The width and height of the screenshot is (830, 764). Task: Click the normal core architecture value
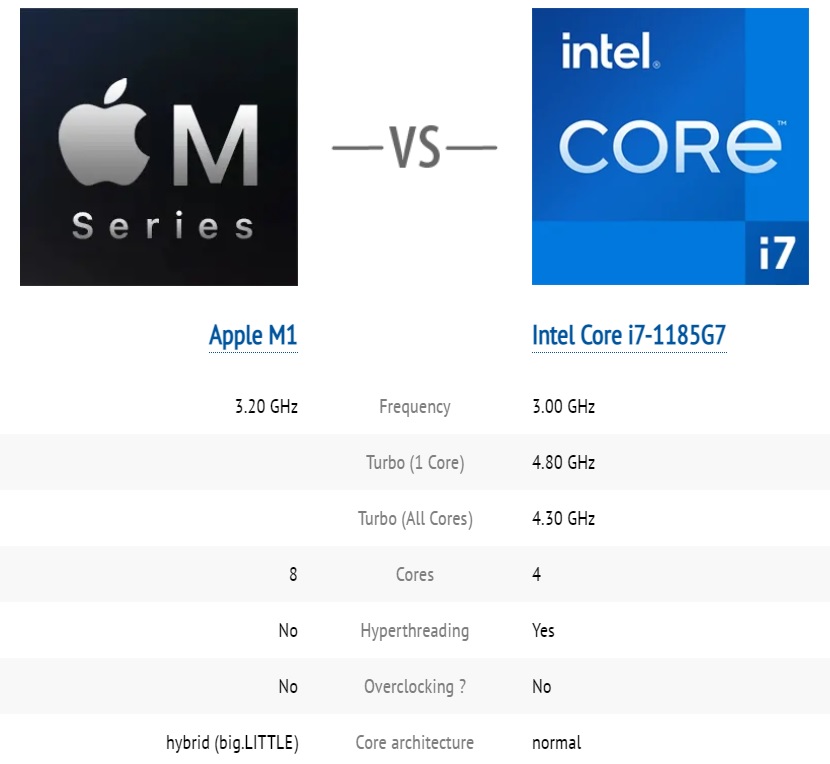[556, 743]
